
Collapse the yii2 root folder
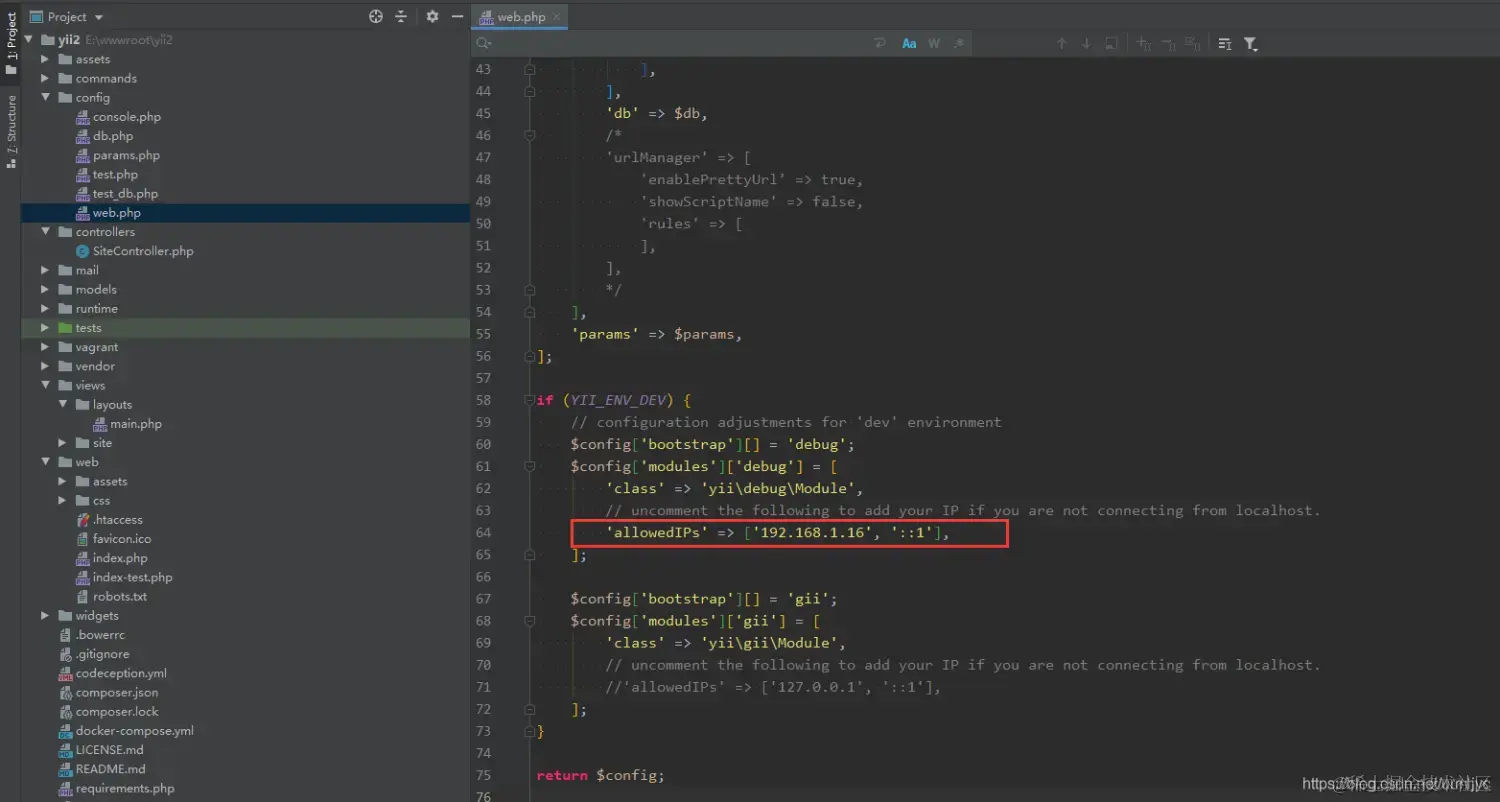coord(28,40)
